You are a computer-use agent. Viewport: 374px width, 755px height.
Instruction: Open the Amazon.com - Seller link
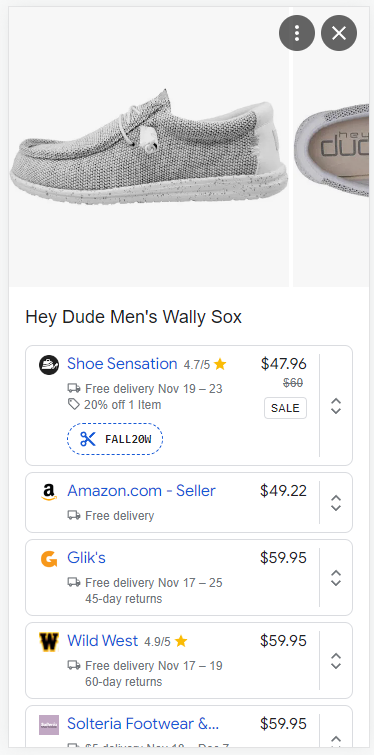142,491
